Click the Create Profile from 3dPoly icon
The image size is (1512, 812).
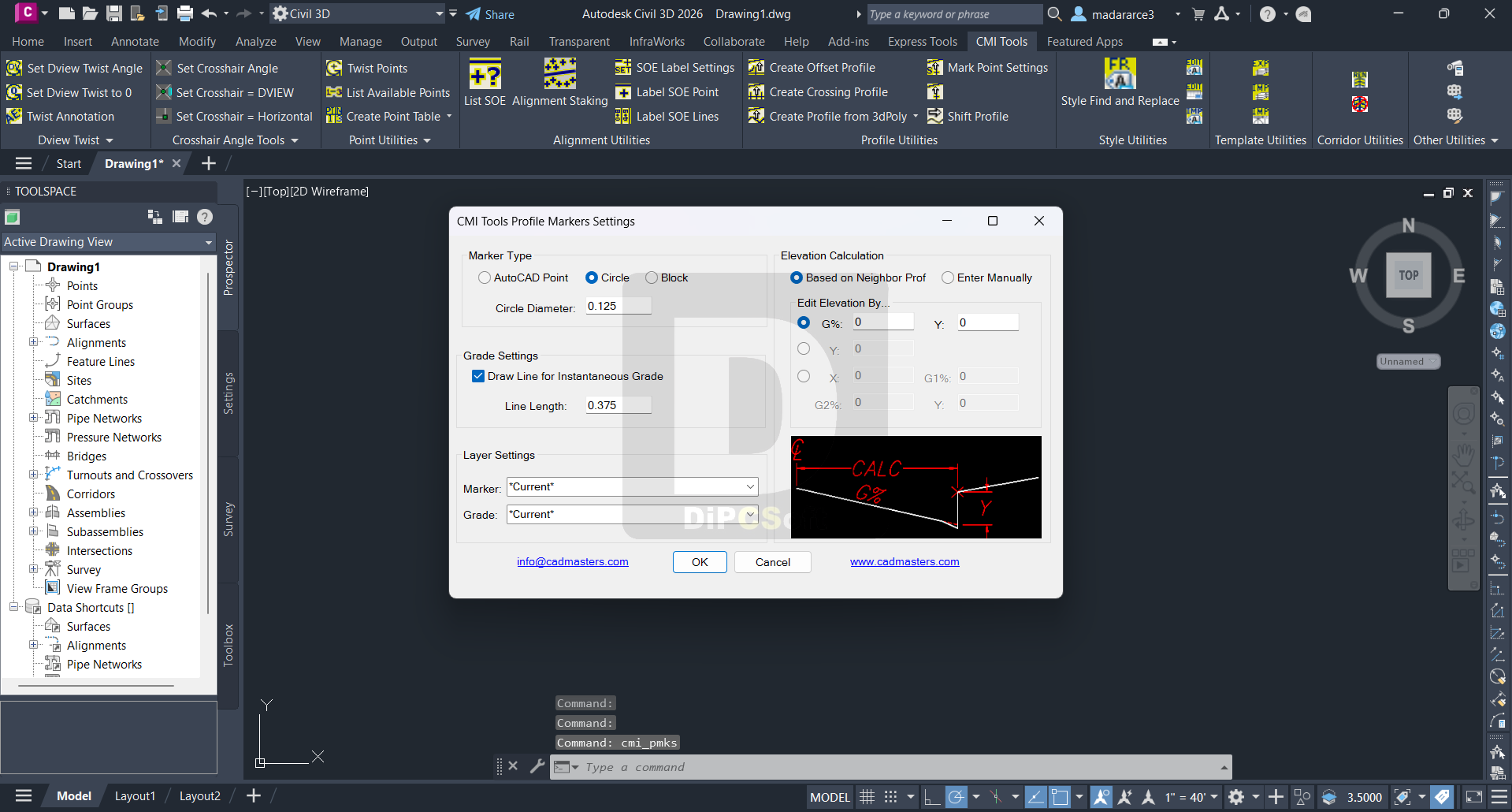coord(756,117)
